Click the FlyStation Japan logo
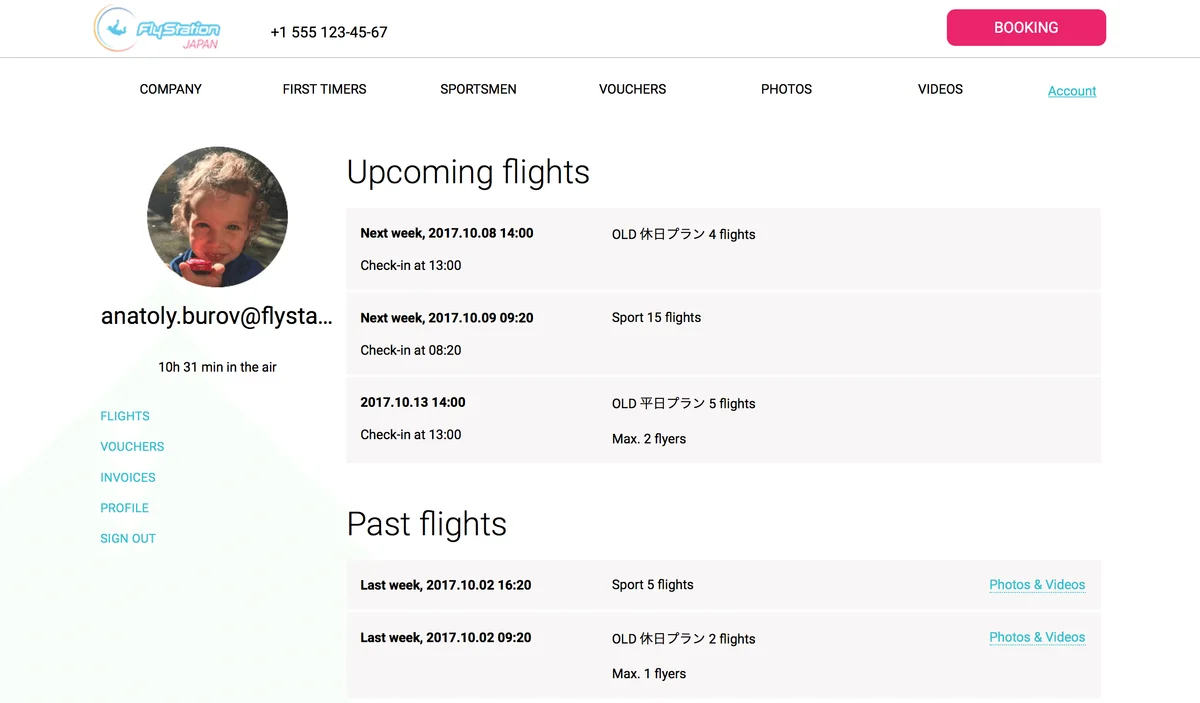The image size is (1200, 703). coord(157,28)
